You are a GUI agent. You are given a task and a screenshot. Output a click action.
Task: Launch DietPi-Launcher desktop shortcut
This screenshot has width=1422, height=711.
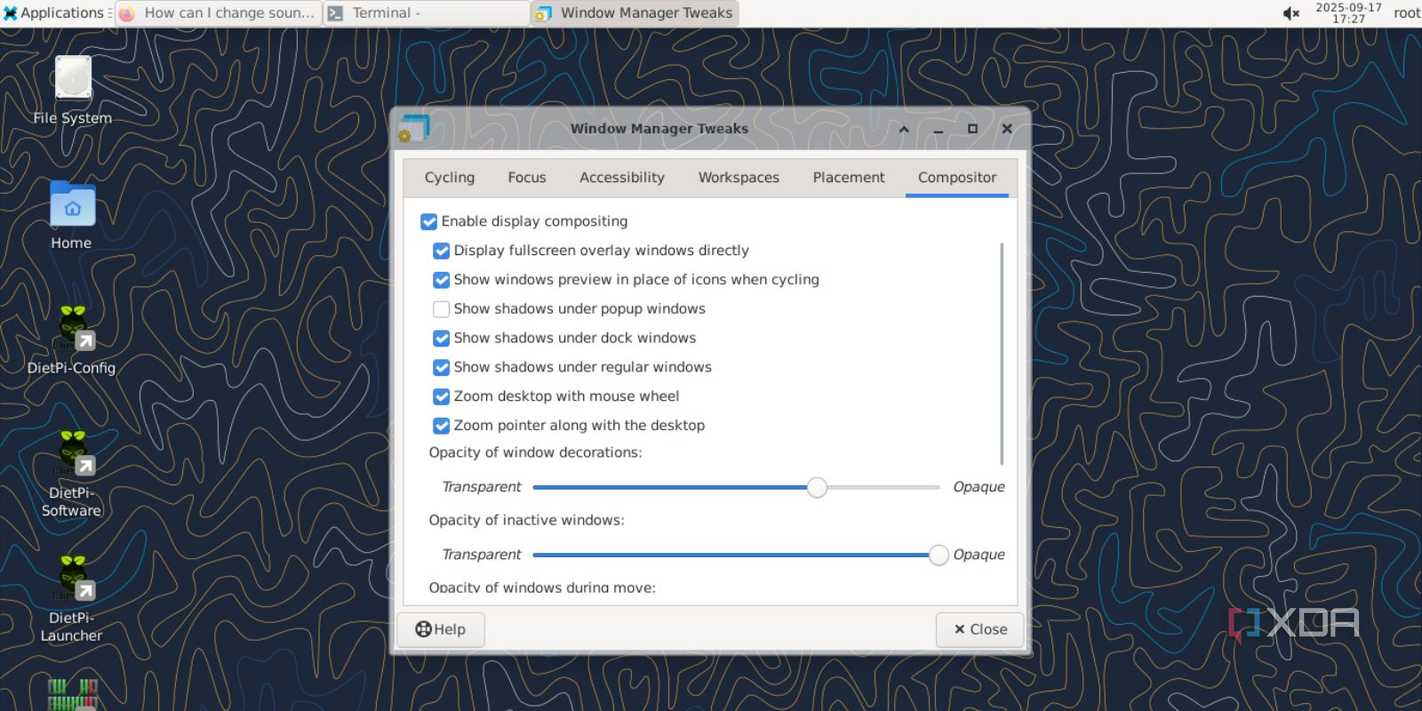click(x=72, y=598)
